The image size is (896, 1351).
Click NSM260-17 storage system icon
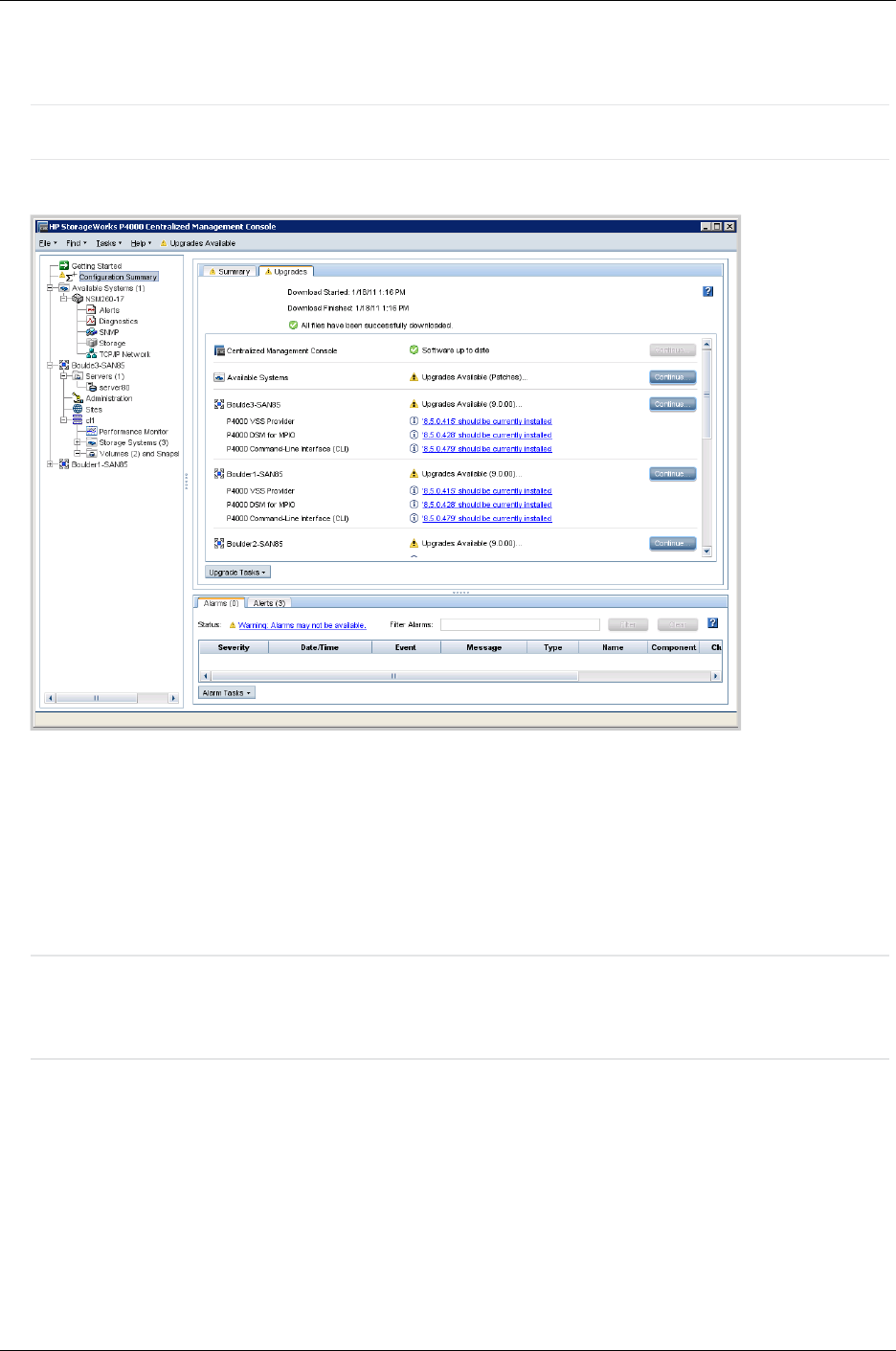(78, 299)
